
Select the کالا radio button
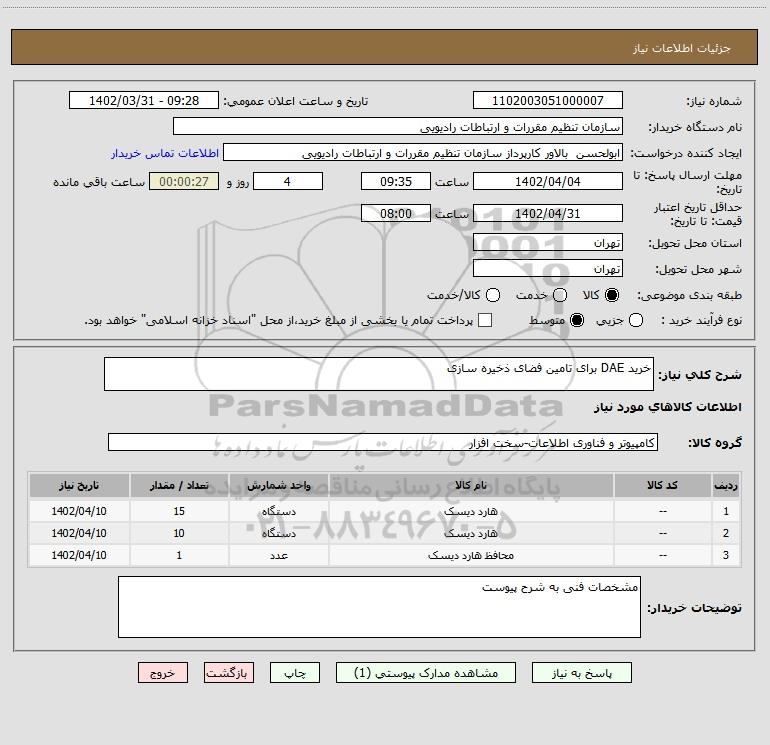(612, 295)
